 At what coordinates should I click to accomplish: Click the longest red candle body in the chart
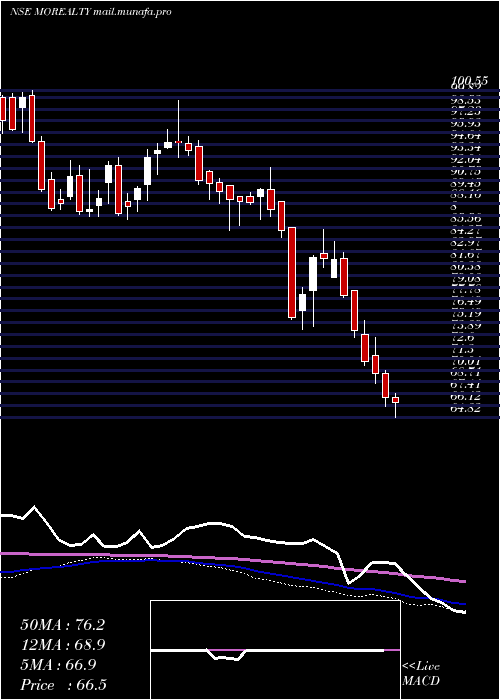292,272
